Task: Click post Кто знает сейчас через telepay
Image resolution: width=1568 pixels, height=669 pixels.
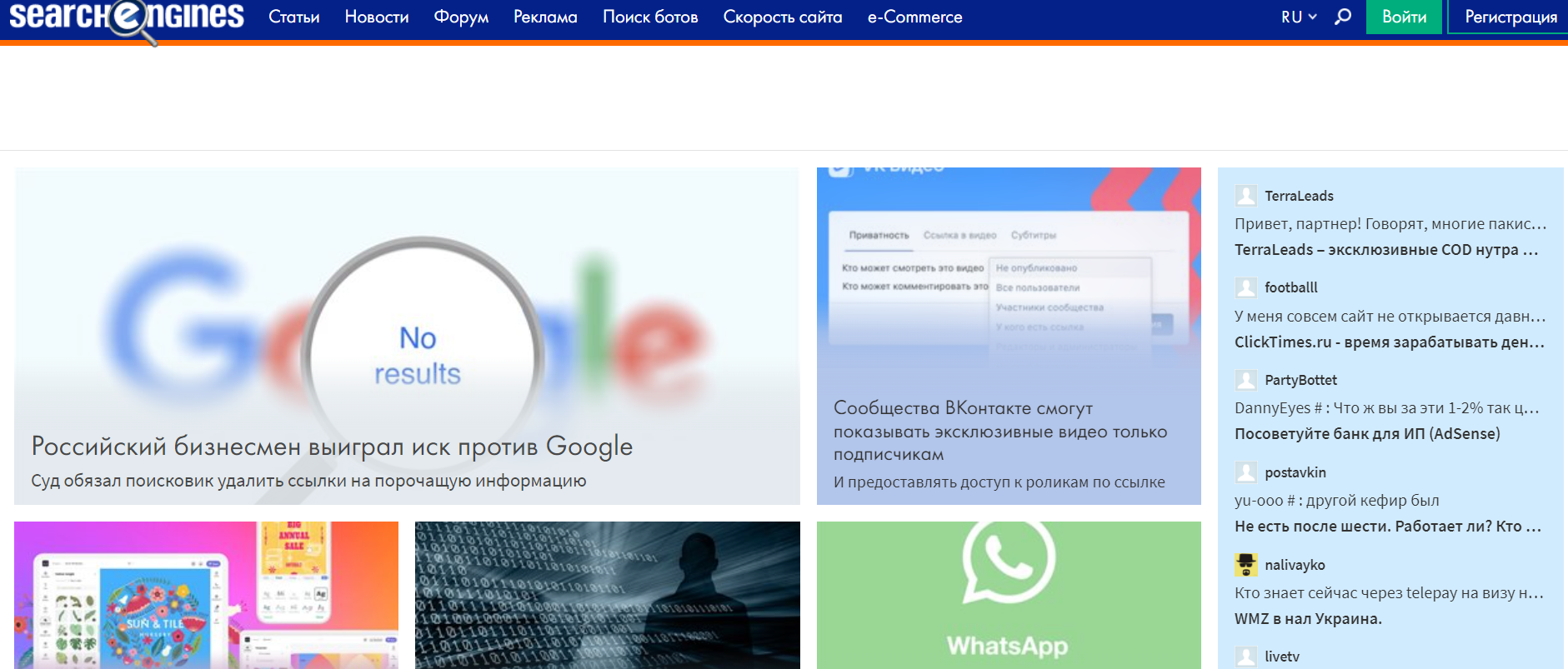Action: point(1390,593)
